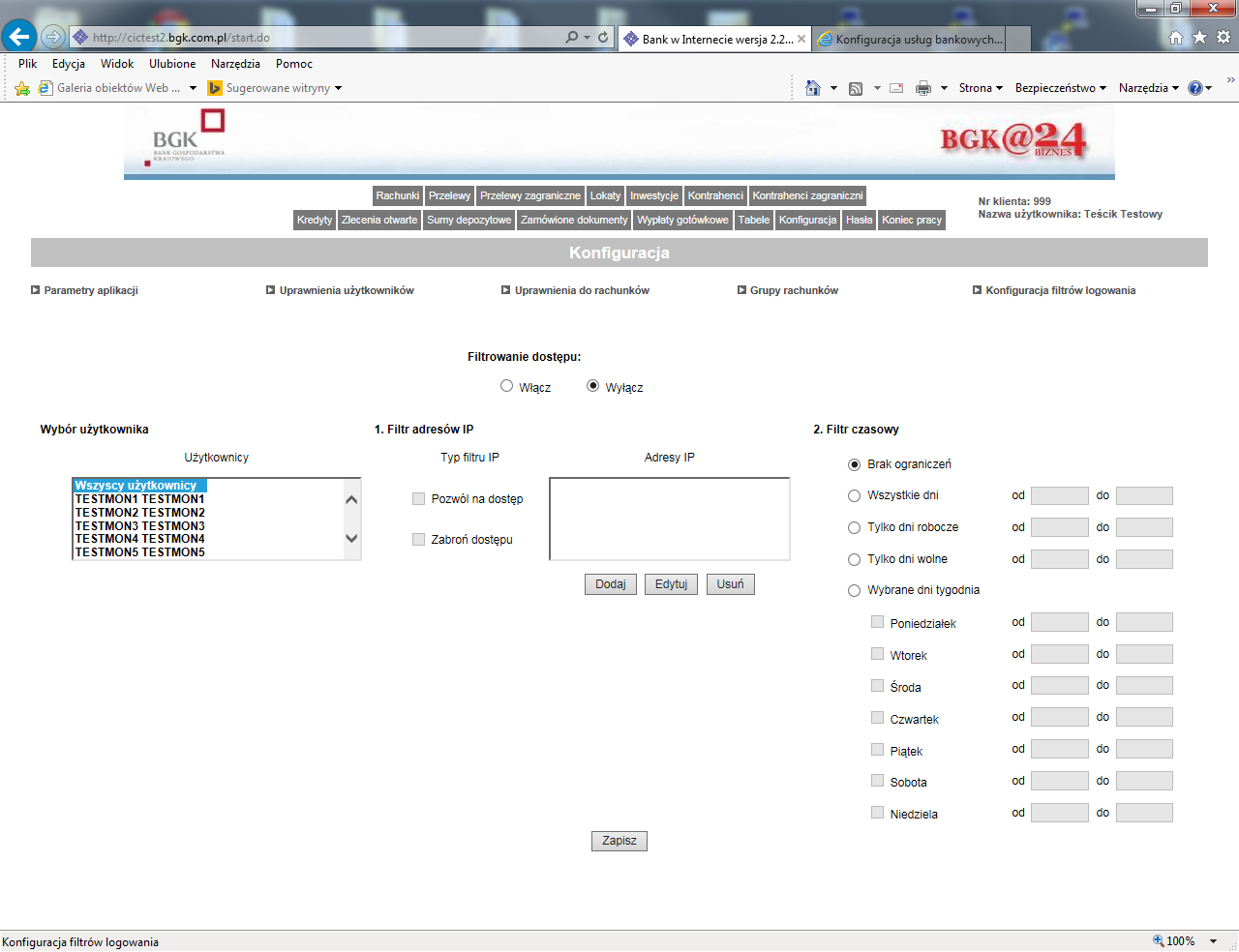Expand Galeria obiektów Web dropdown arrow

click(193, 88)
